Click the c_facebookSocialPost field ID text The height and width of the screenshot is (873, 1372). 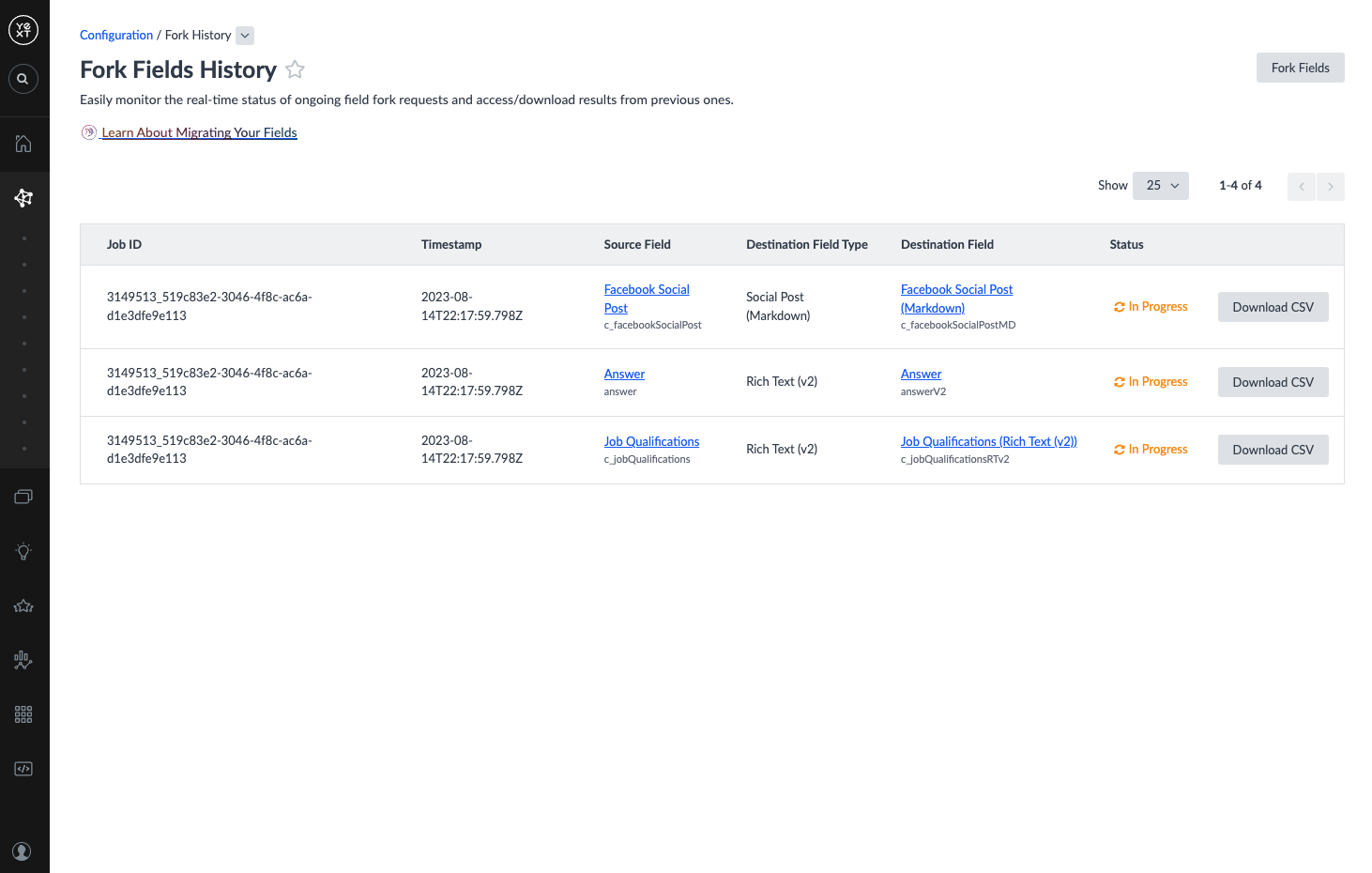coord(653,325)
